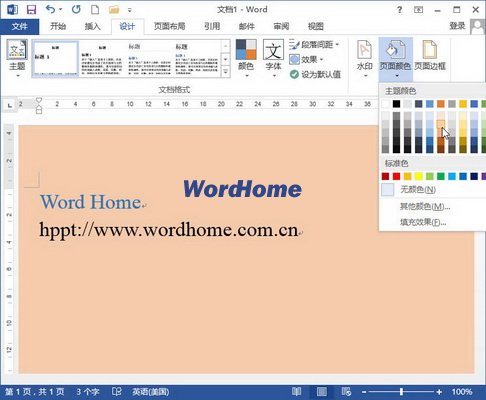Image resolution: width=486 pixels, height=400 pixels.
Task: Click the 100% zoom level button
Action: click(462, 392)
